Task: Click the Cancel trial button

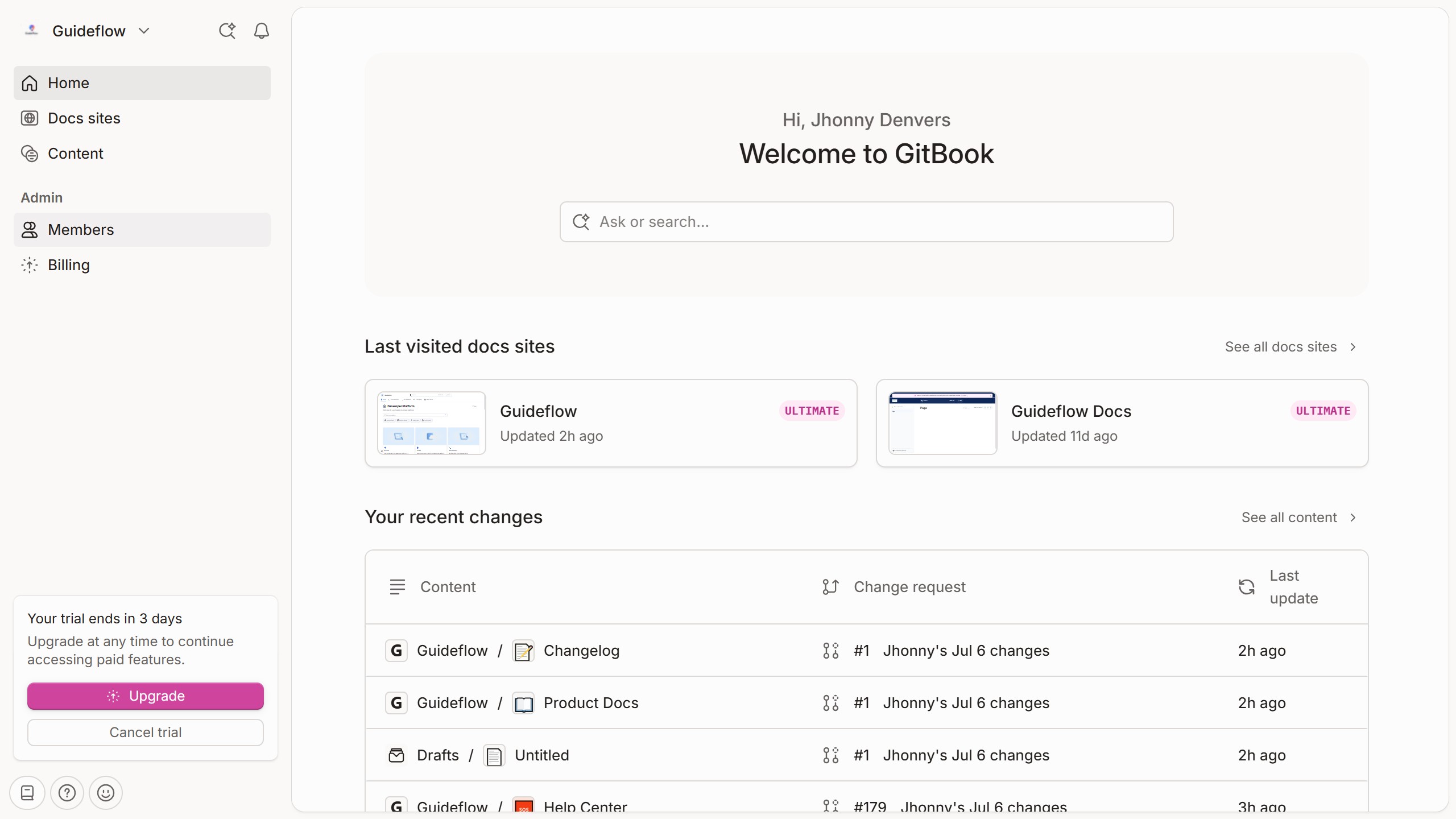Action: click(x=146, y=733)
